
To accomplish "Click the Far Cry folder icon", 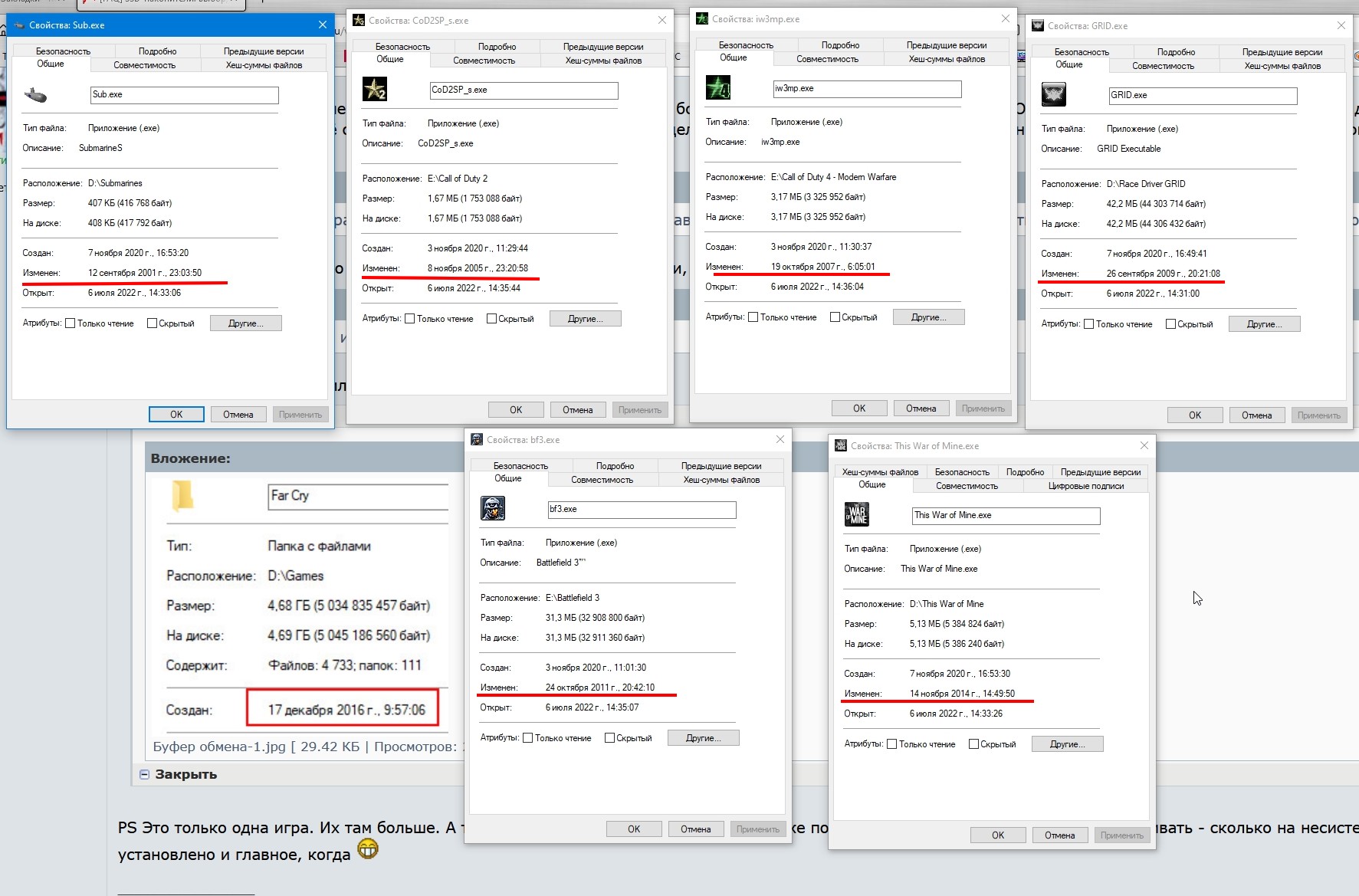I will coord(182,495).
